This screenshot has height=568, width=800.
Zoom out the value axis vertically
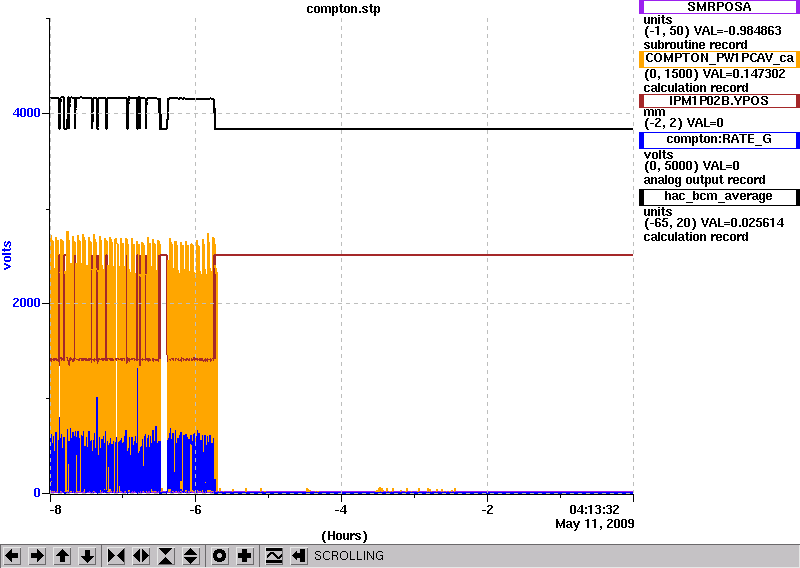(191, 555)
